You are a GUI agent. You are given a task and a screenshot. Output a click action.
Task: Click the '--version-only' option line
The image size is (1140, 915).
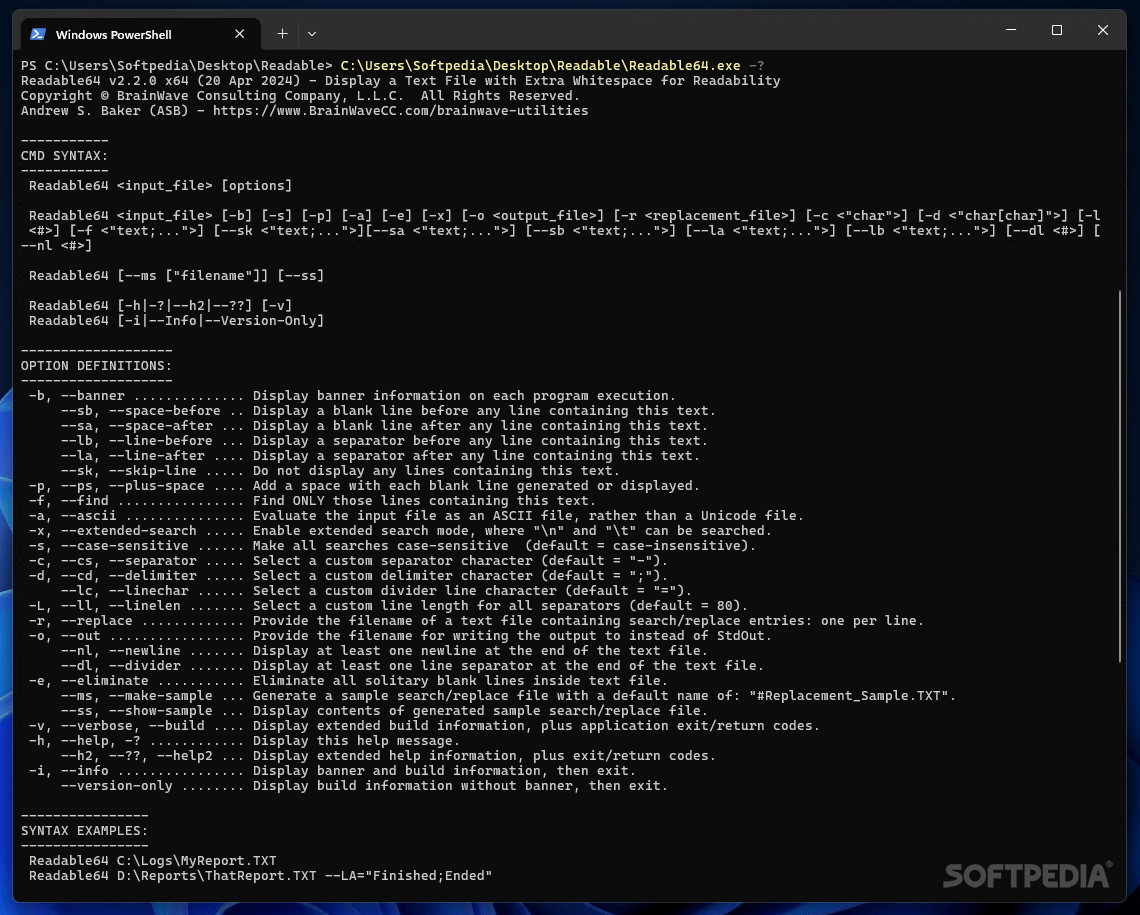pos(364,786)
